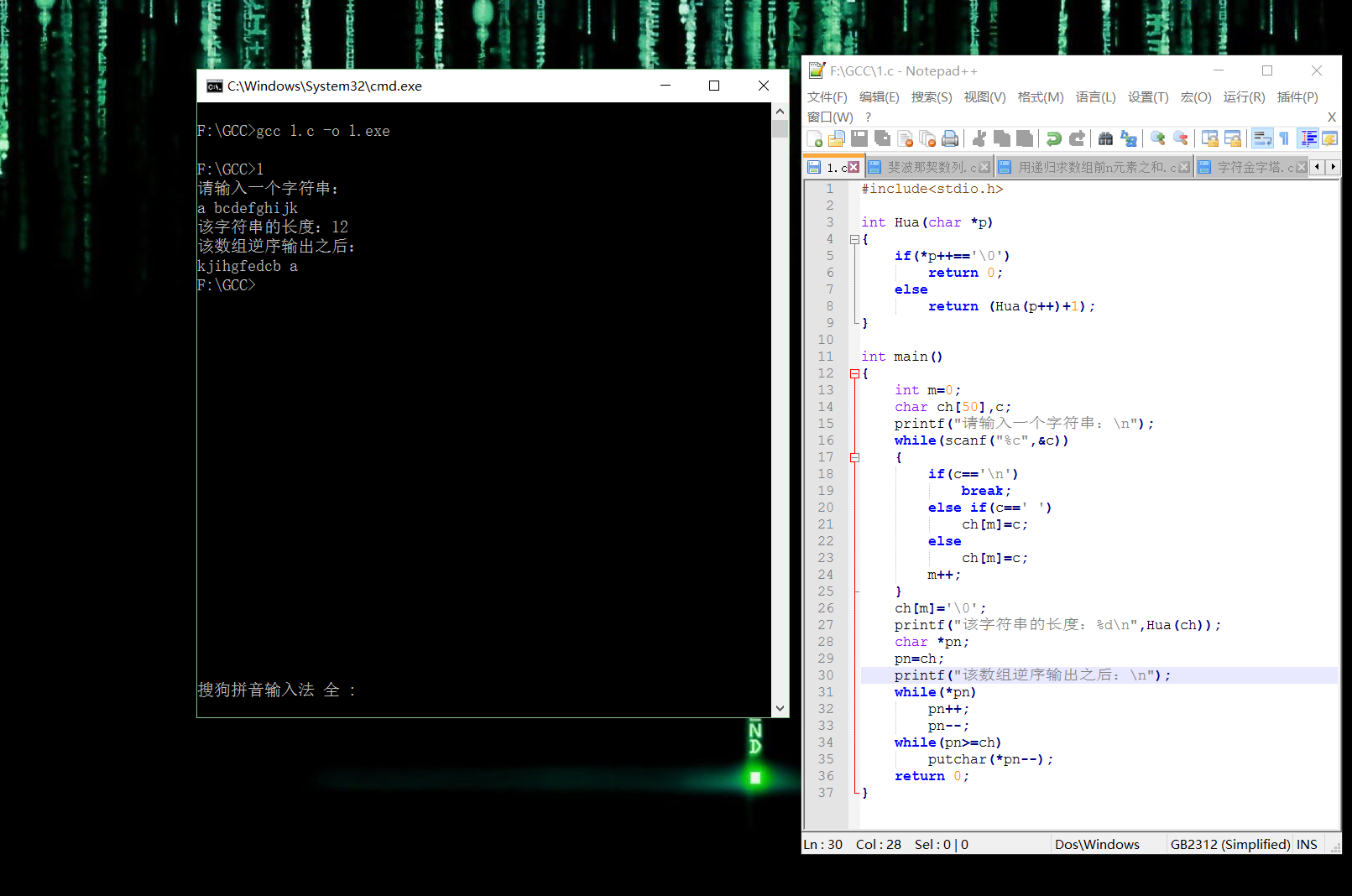Click the cmd scrollbar down arrow
The height and width of the screenshot is (896, 1352).
pyautogui.click(x=780, y=709)
